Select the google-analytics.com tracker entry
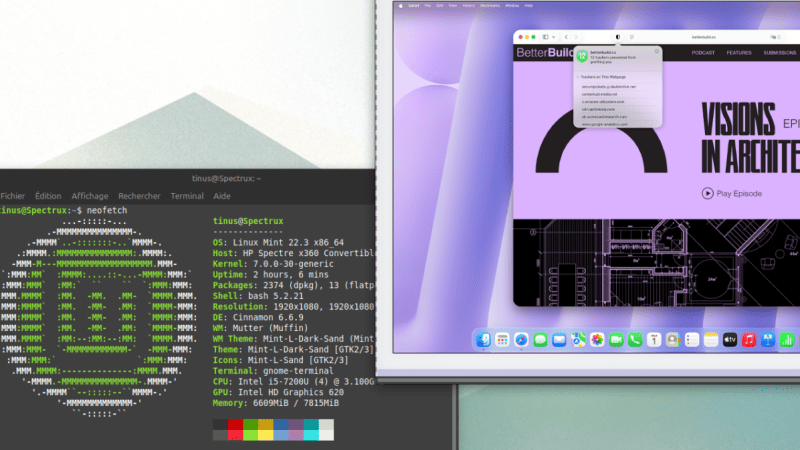The image size is (800, 450). pyautogui.click(x=605, y=124)
